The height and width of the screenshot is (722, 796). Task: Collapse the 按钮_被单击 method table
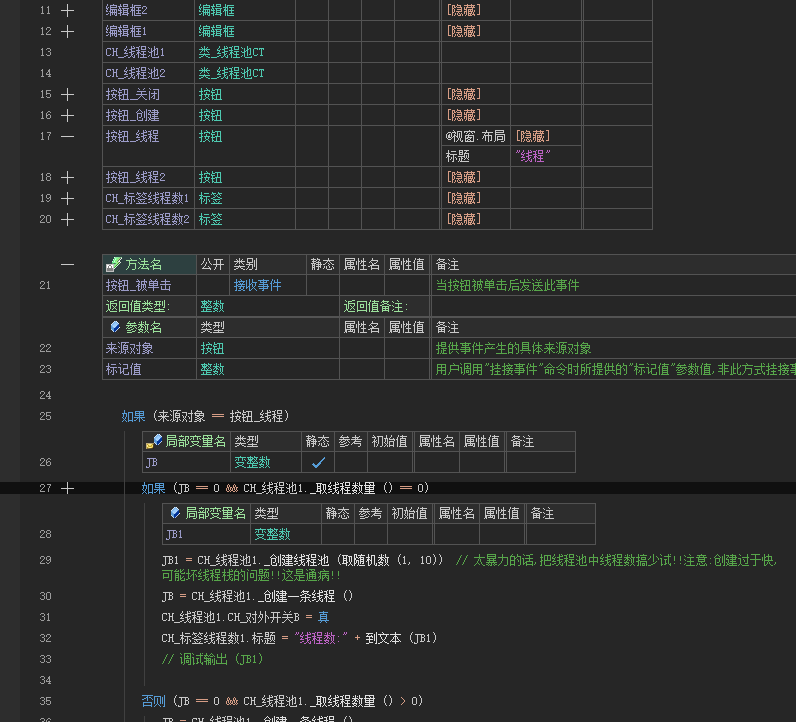[x=67, y=265]
